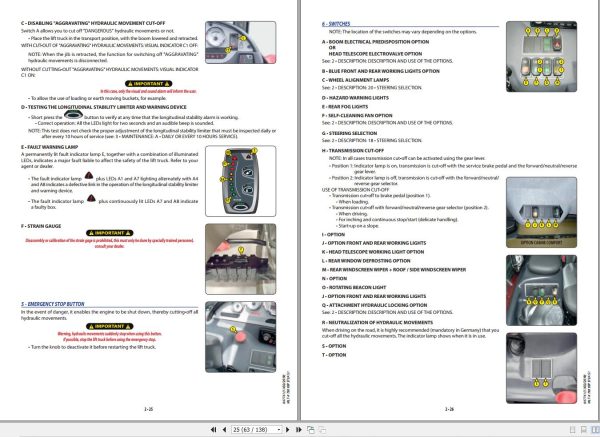The width and height of the screenshot is (600, 437).
Task: Open the page number dropdown arrow
Action: click(279, 430)
